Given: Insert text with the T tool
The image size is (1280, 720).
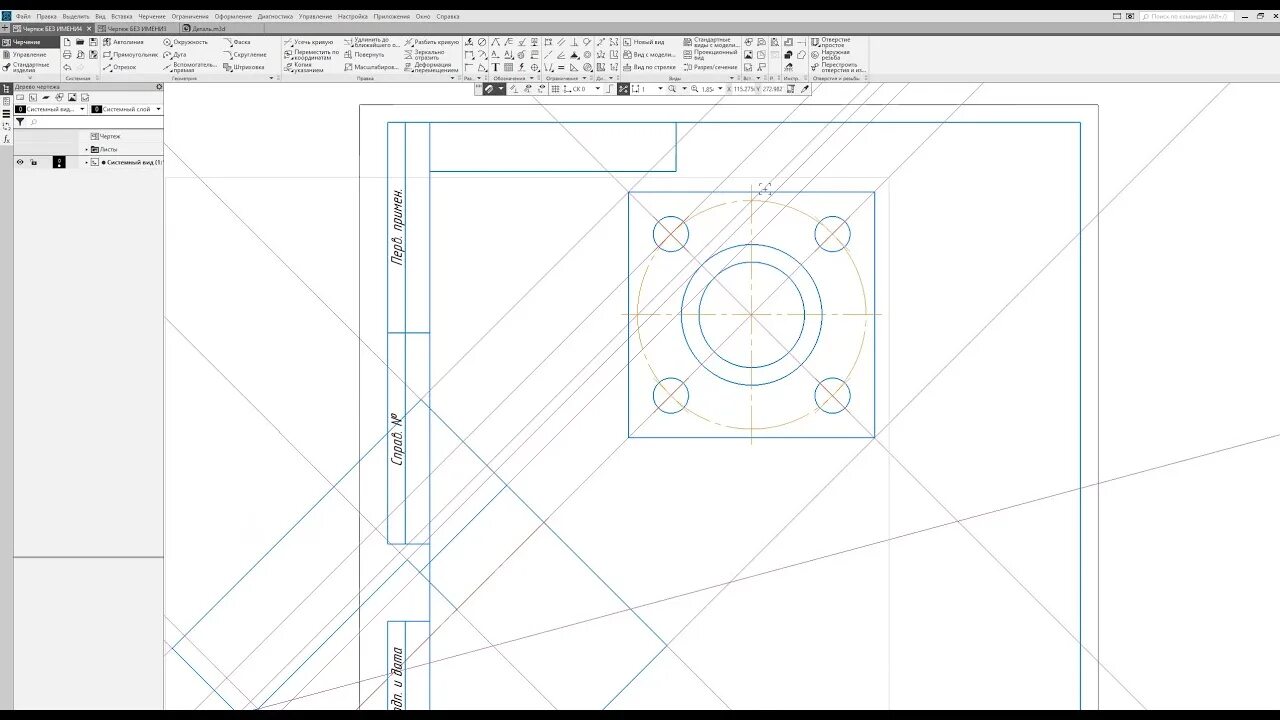Looking at the screenshot, I should point(496,67).
